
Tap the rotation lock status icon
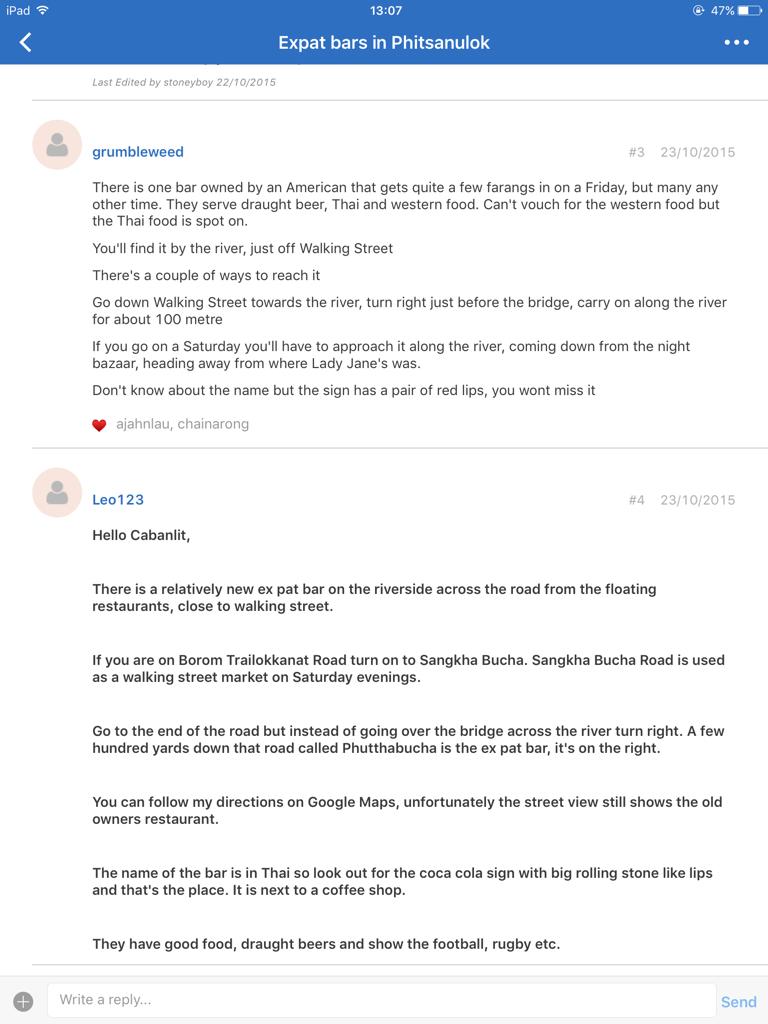698,10
